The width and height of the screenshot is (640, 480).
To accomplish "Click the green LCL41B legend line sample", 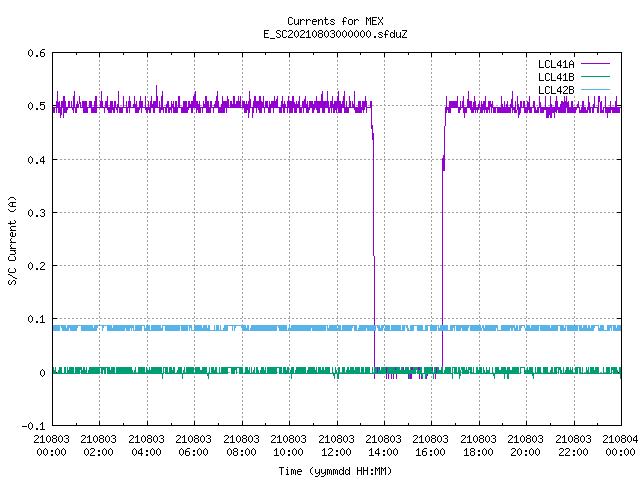I will coord(595,76).
